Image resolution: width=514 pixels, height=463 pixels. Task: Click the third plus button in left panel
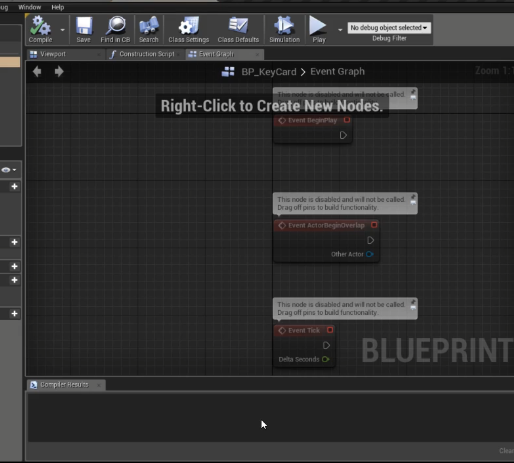click(14, 266)
